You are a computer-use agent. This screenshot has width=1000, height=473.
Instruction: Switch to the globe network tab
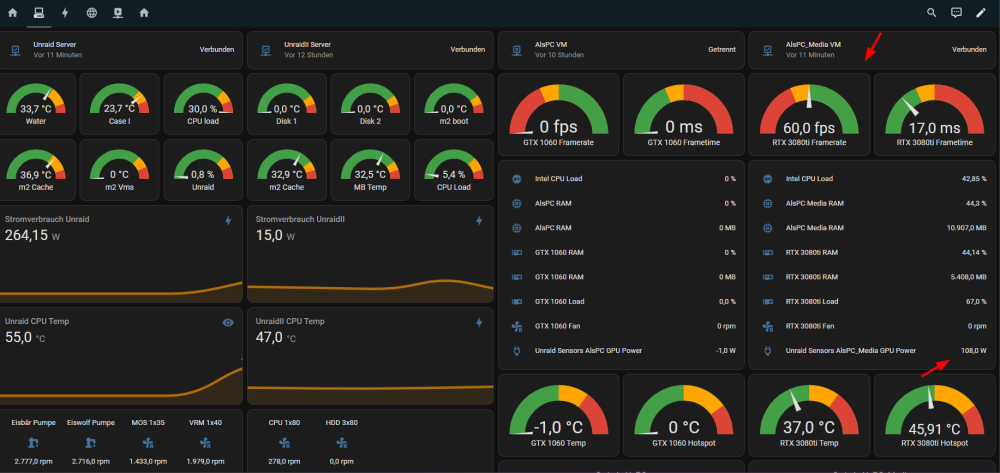92,13
